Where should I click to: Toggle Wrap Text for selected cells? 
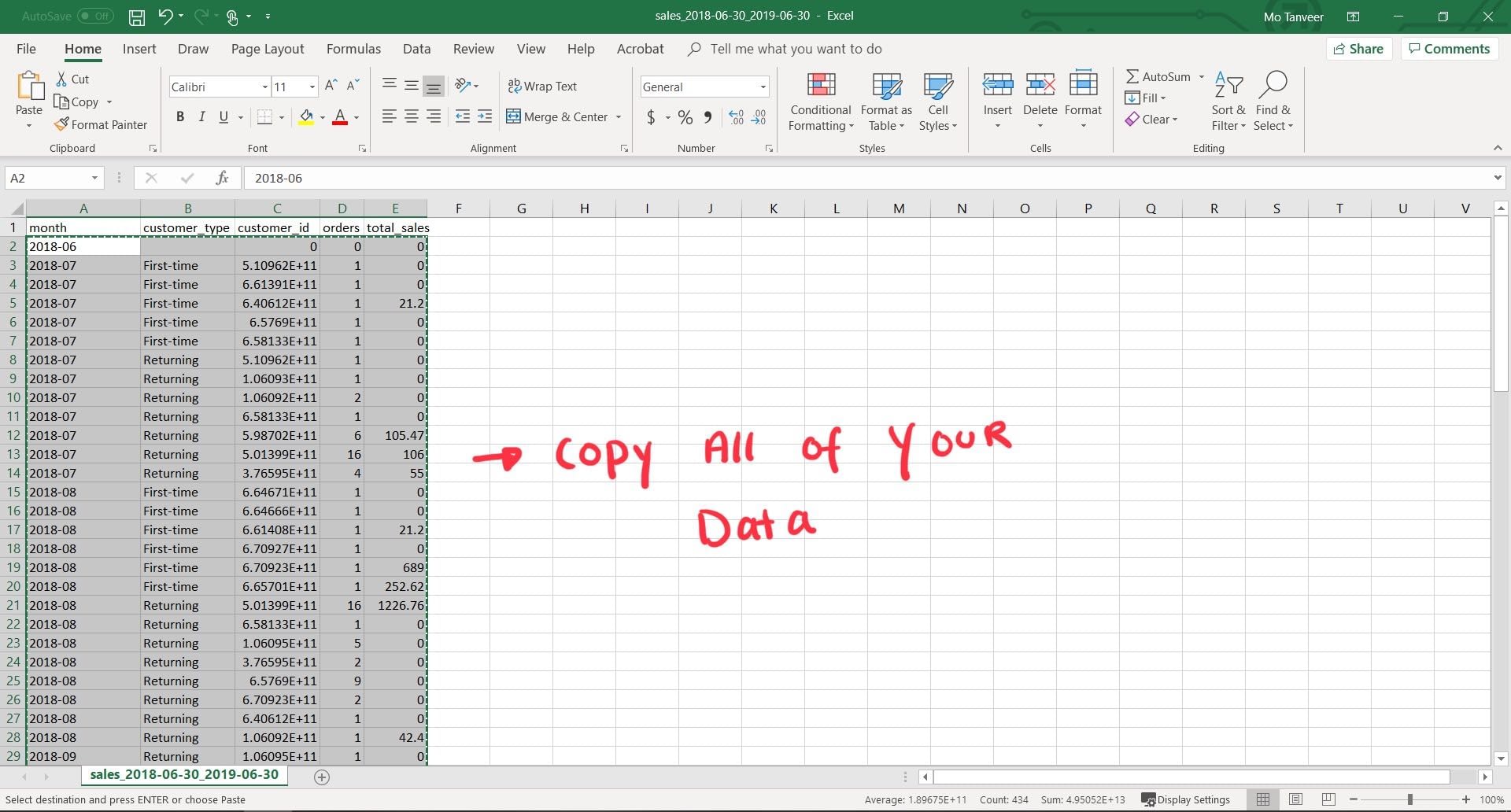coord(542,86)
